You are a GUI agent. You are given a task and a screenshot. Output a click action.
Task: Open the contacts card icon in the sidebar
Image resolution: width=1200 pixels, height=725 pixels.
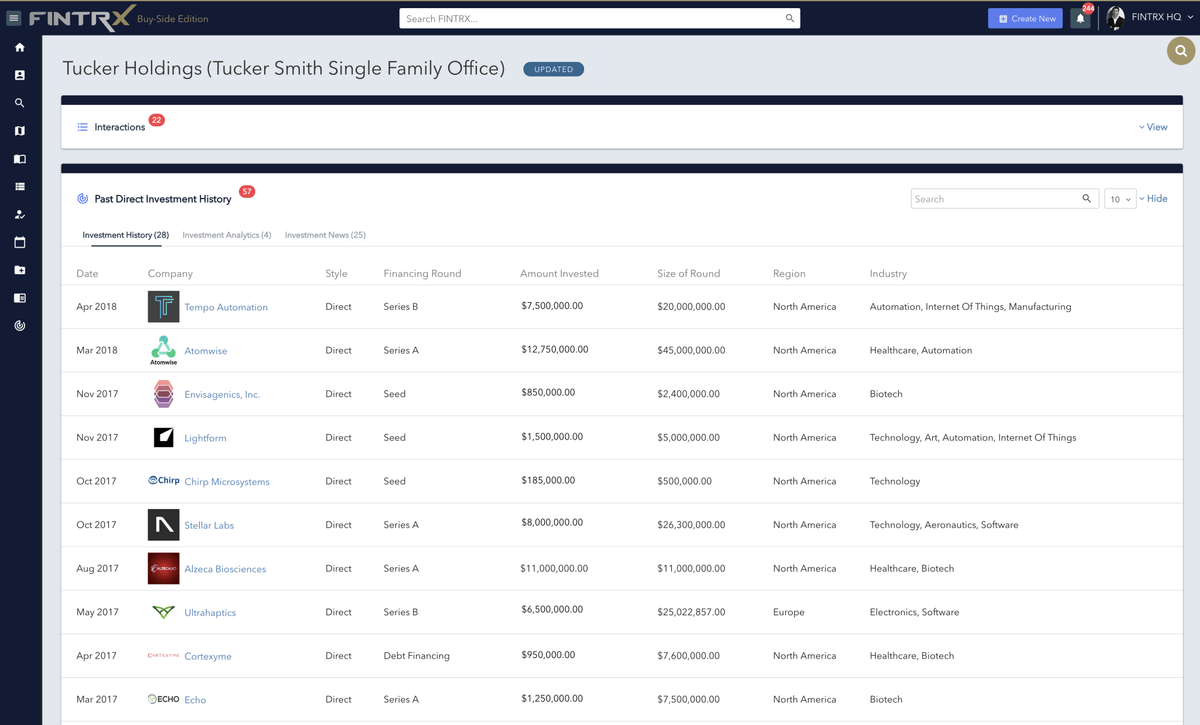(x=20, y=75)
